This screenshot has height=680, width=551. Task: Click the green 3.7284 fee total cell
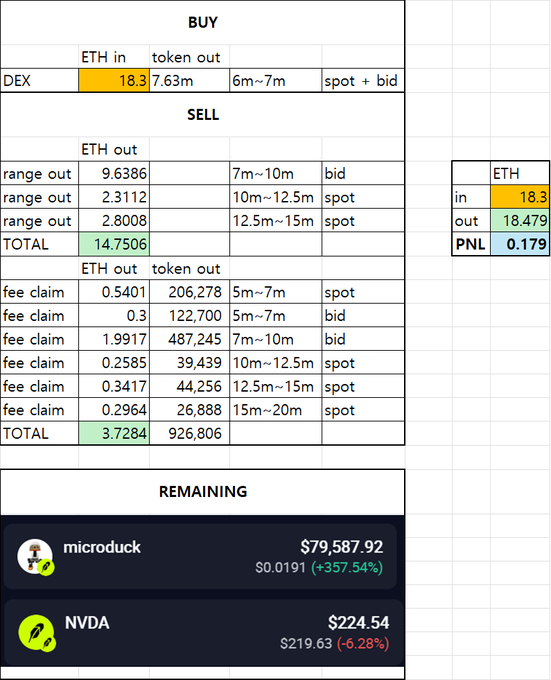pyautogui.click(x=114, y=433)
